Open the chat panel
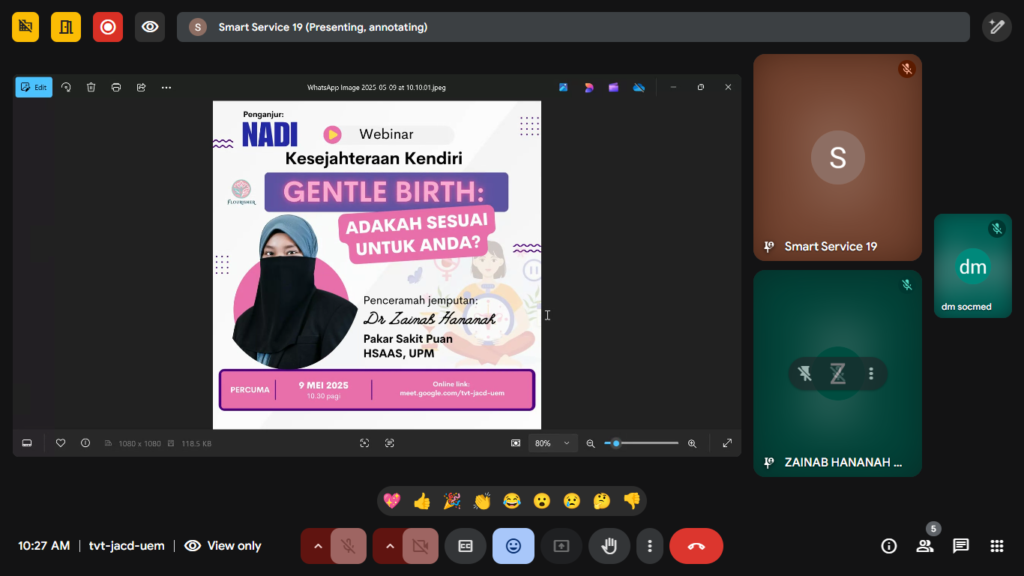 [961, 546]
